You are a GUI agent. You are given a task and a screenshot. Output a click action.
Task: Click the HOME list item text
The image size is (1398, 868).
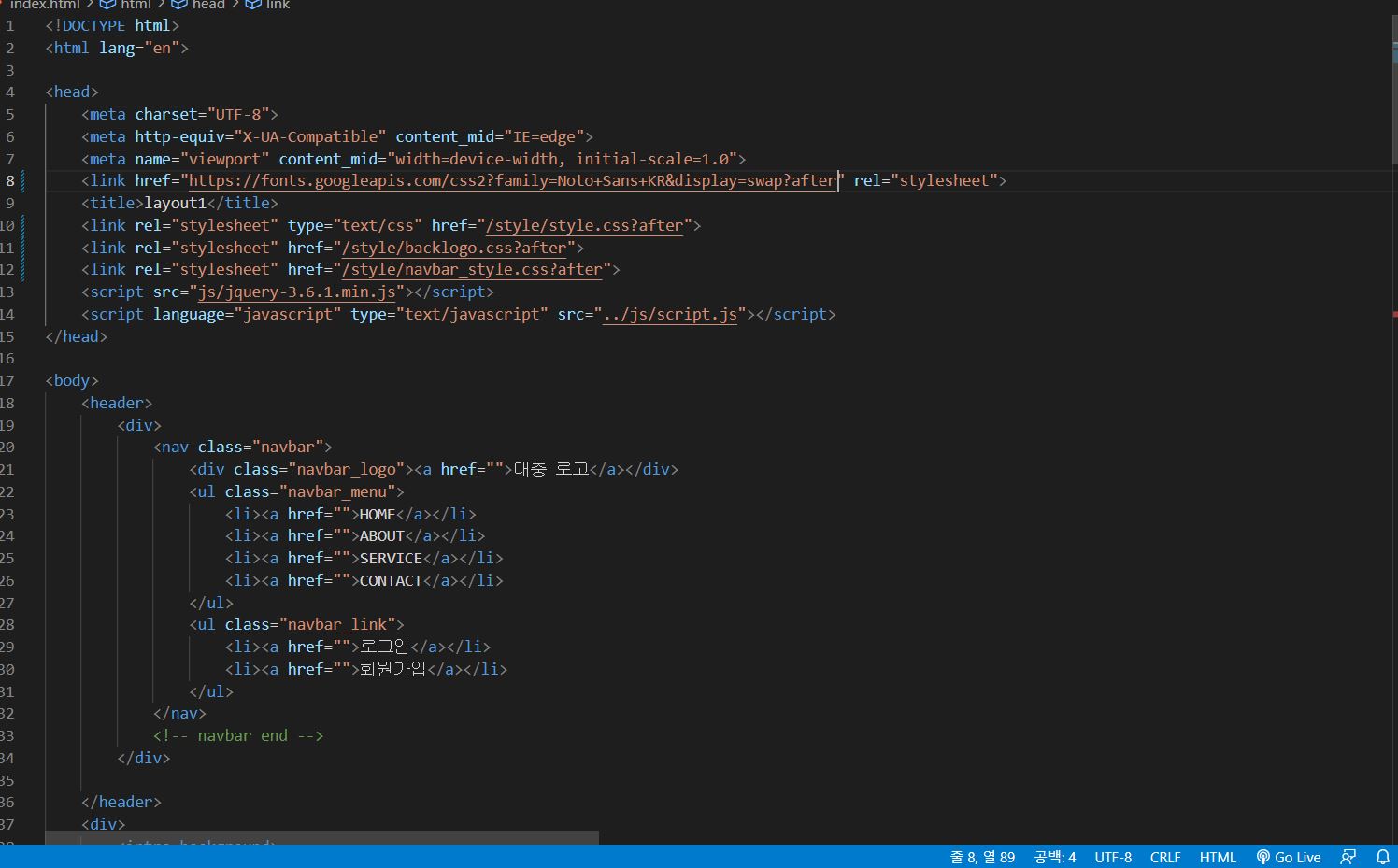click(x=378, y=514)
